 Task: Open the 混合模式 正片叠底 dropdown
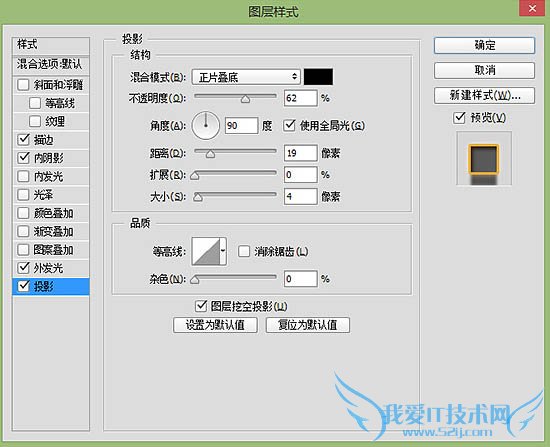coord(246,77)
